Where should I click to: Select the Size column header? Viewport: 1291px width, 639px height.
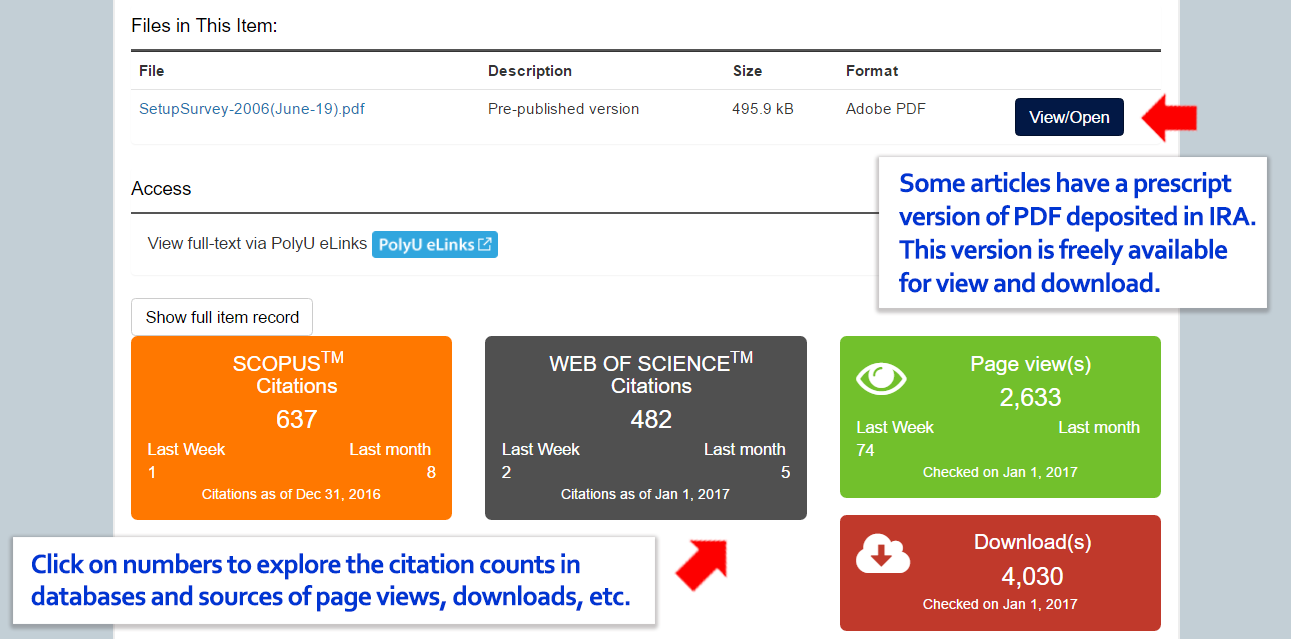coord(747,71)
